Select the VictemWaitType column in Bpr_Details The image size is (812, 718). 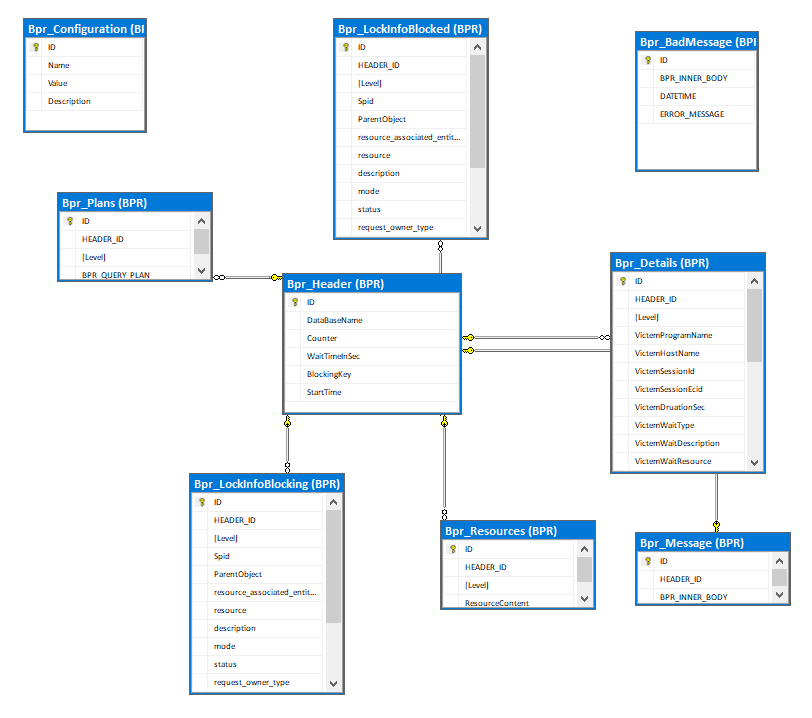coord(679,425)
